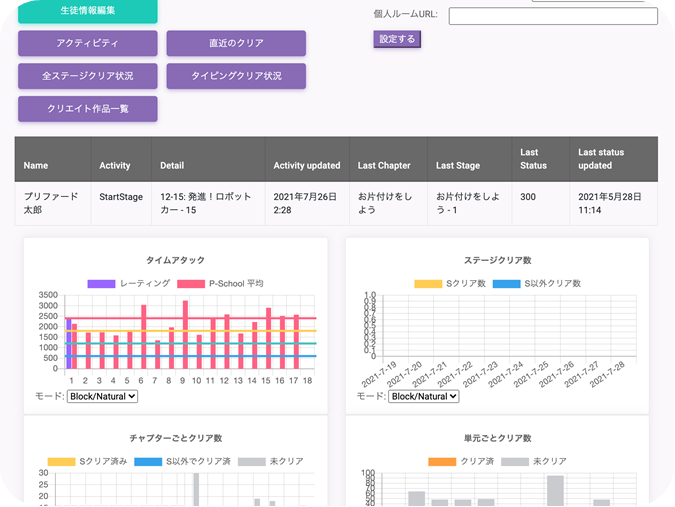Screen dimensions: 675x507
Task: Focus the 個人ルームURL input field
Action: point(552,16)
